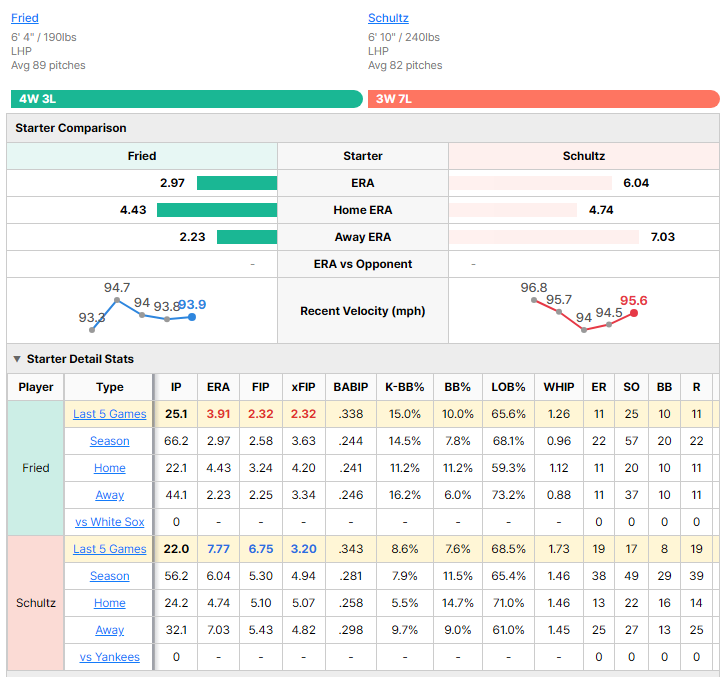The height and width of the screenshot is (677, 726).
Task: Open Schultz's Away stats link
Action: (x=110, y=630)
